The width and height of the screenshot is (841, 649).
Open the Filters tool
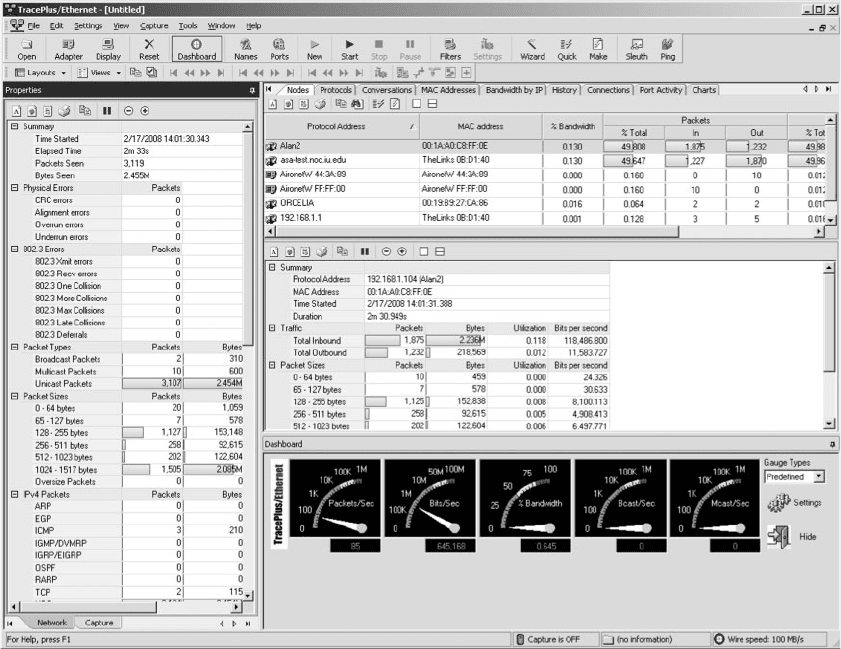(x=450, y=49)
